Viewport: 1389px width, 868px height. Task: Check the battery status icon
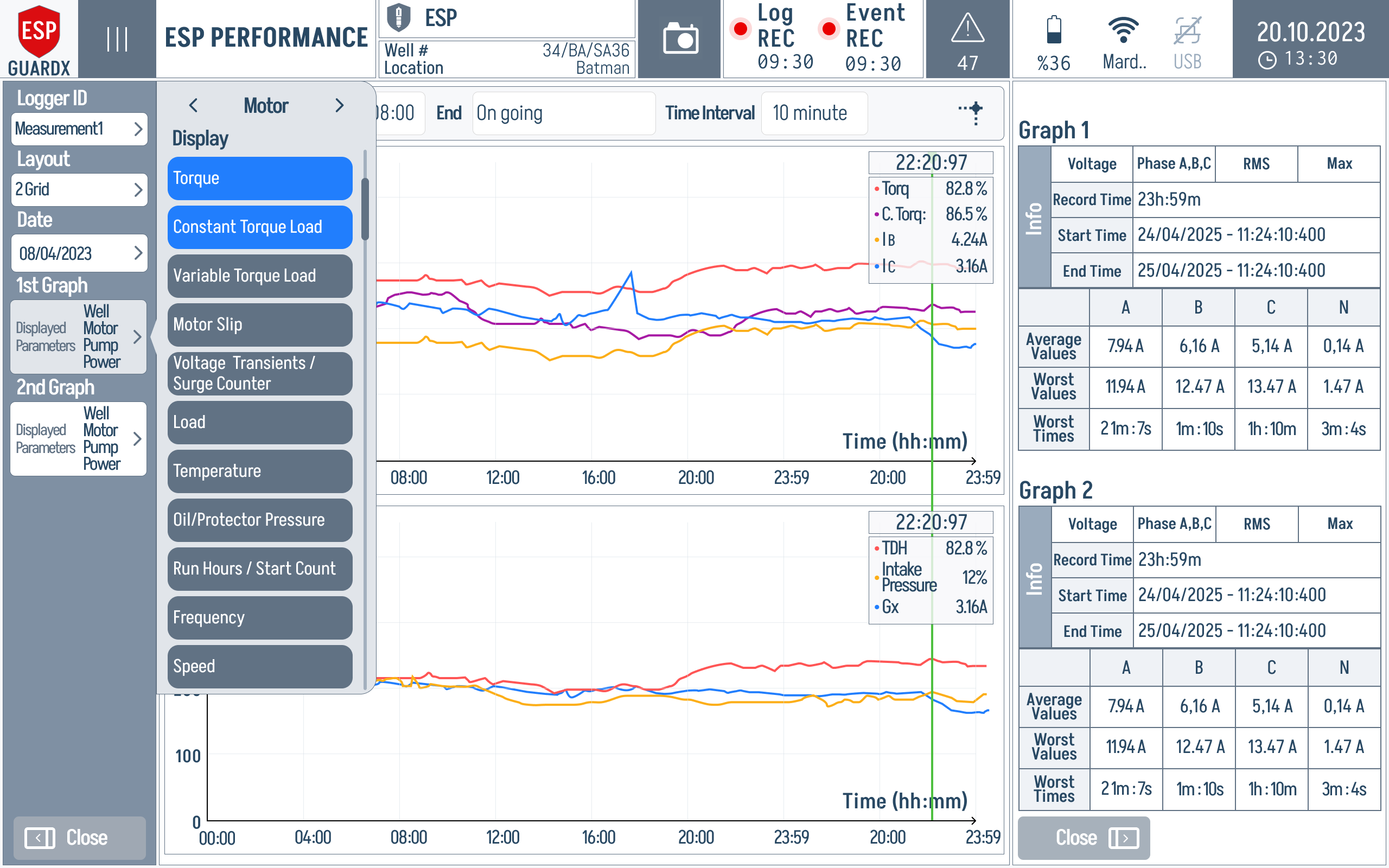pyautogui.click(x=1054, y=30)
